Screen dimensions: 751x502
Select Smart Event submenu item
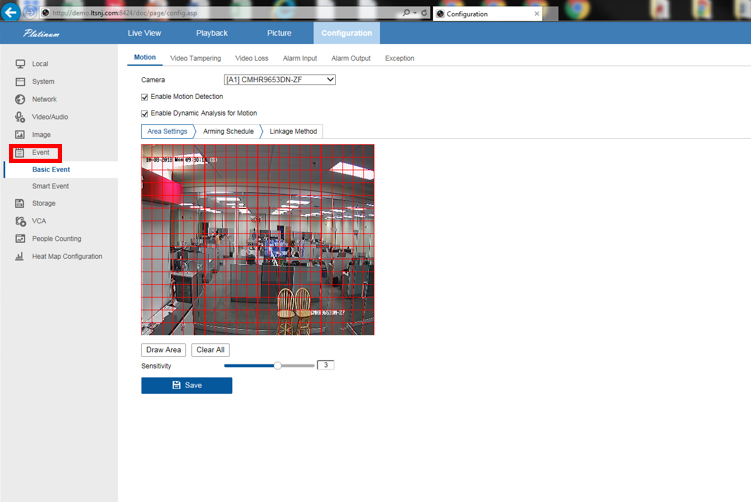coord(50,186)
